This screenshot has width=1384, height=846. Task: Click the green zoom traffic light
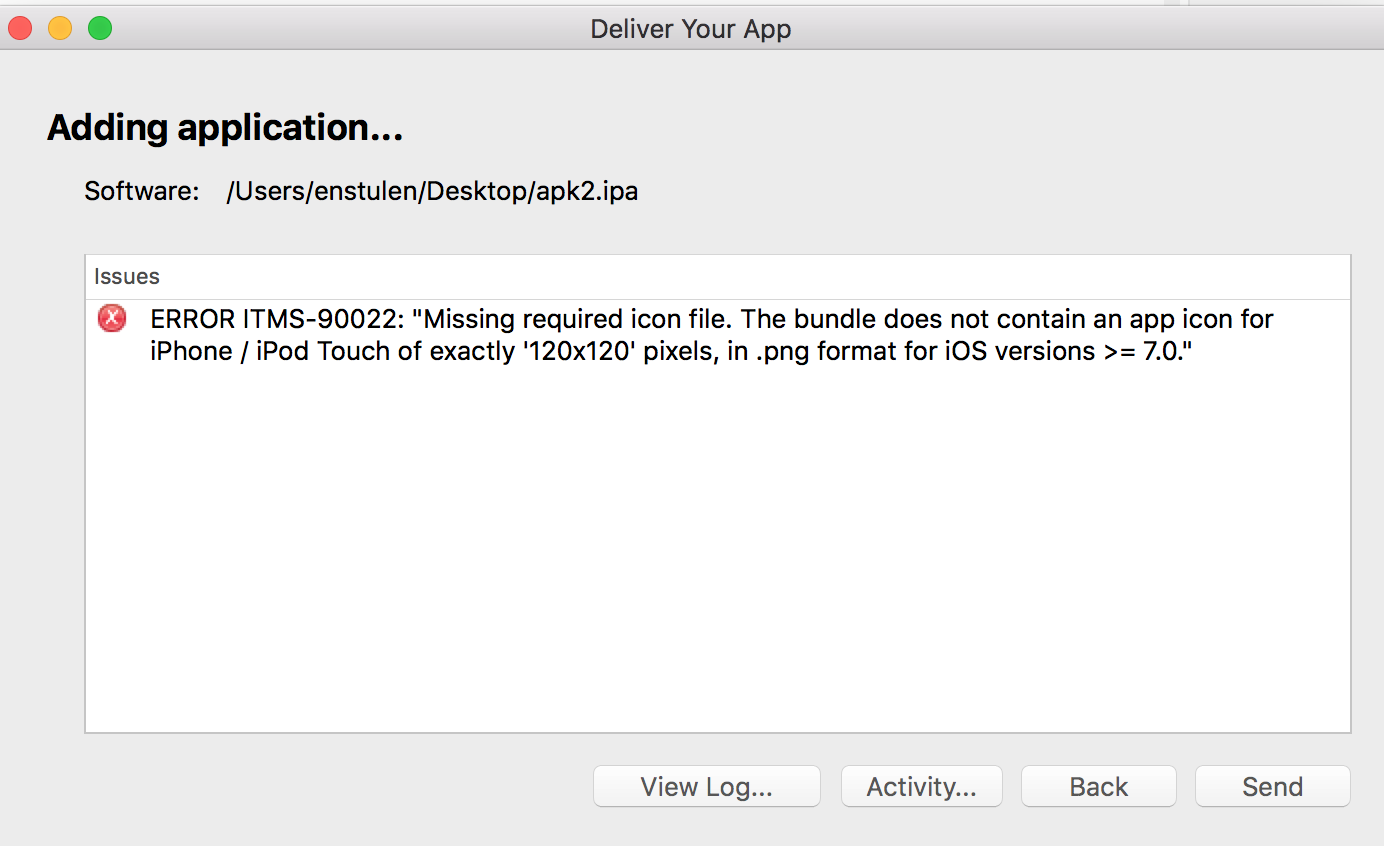click(100, 28)
